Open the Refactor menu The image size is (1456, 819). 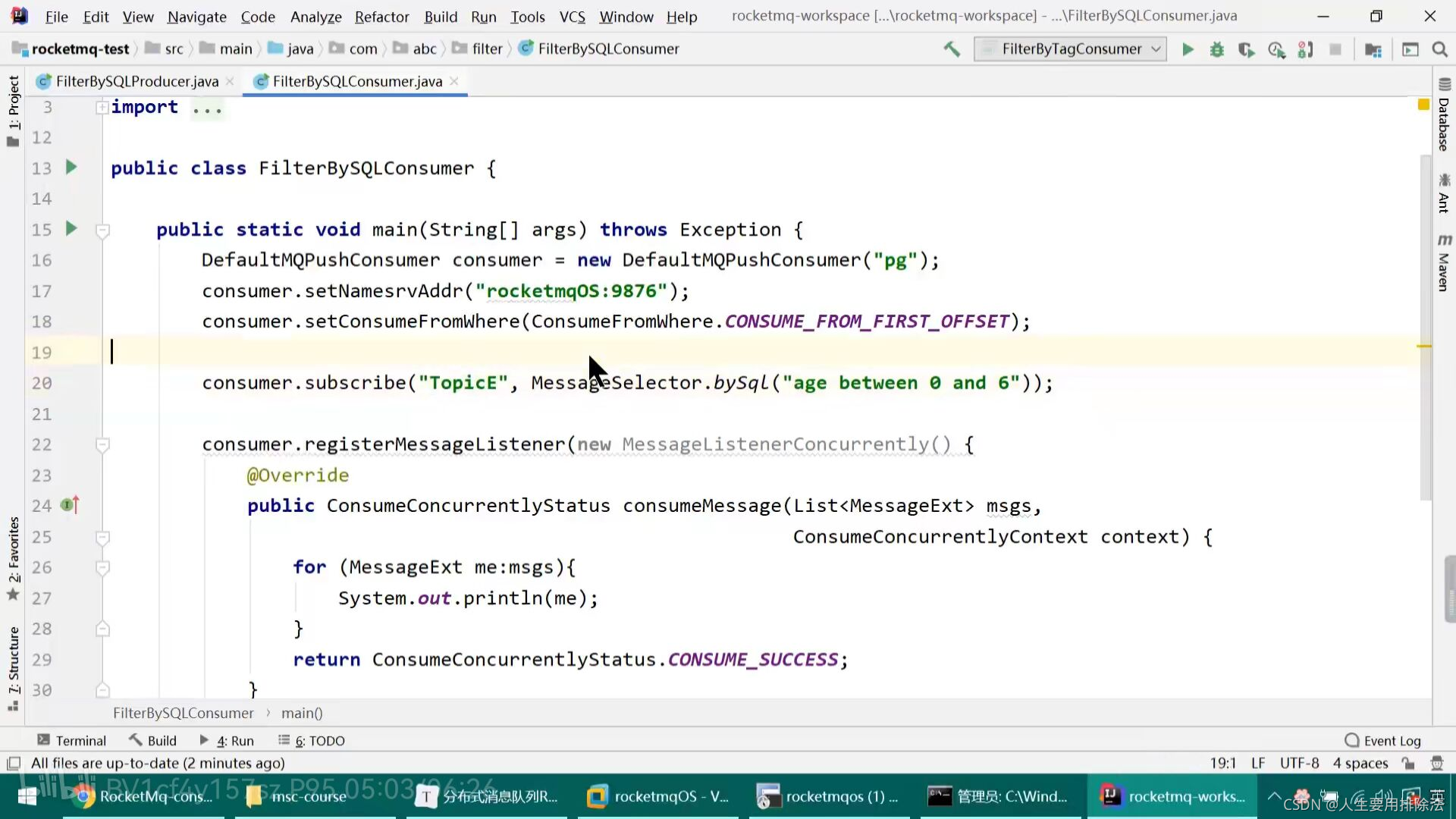[381, 17]
